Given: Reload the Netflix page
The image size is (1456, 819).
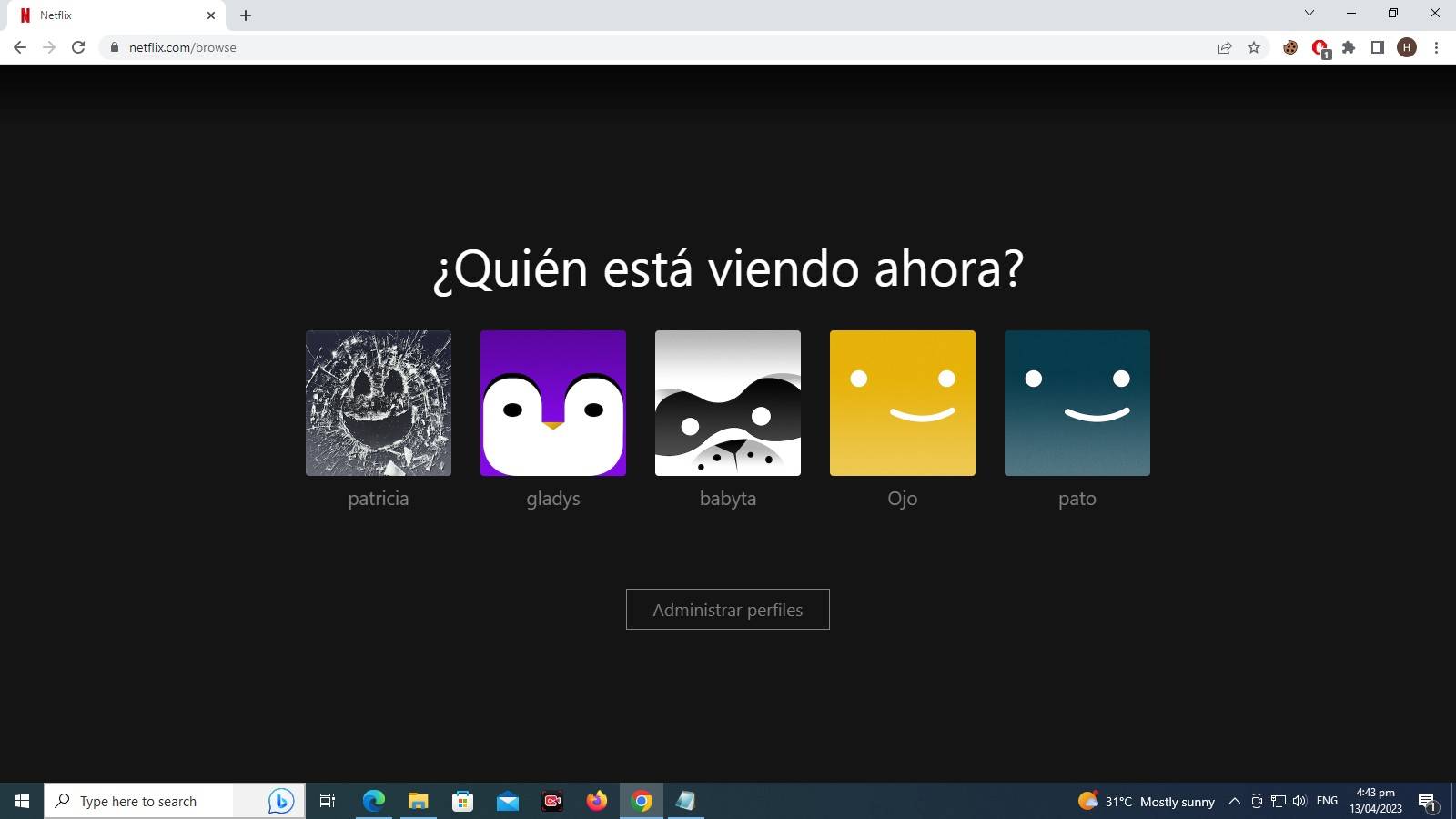Looking at the screenshot, I should click(78, 47).
